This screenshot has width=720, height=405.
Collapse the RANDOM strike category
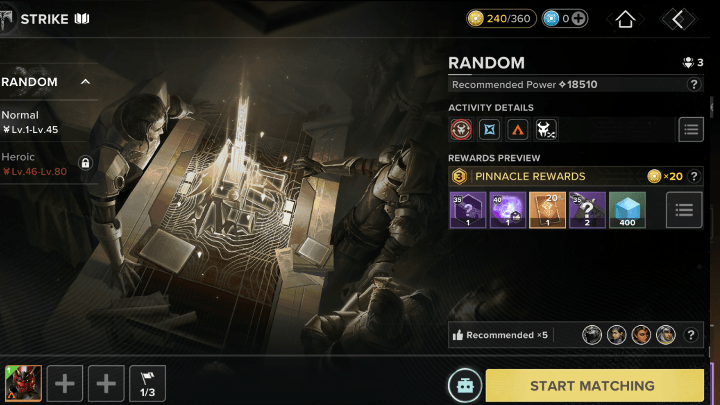[x=85, y=82]
